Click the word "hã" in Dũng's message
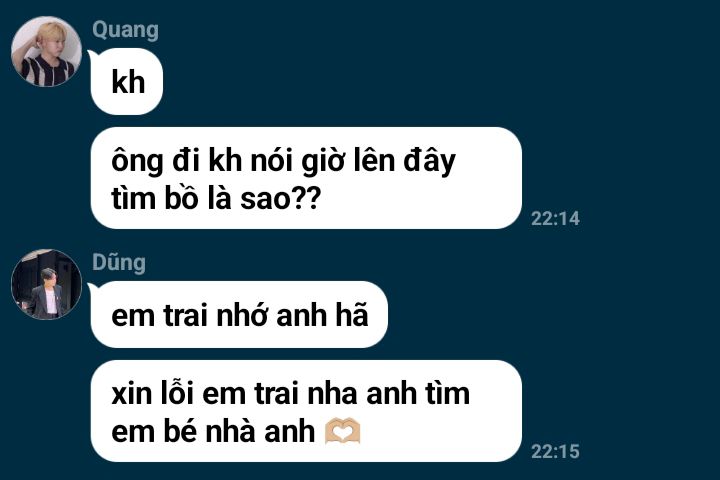Viewport: 720px width, 480px height. 352,315
